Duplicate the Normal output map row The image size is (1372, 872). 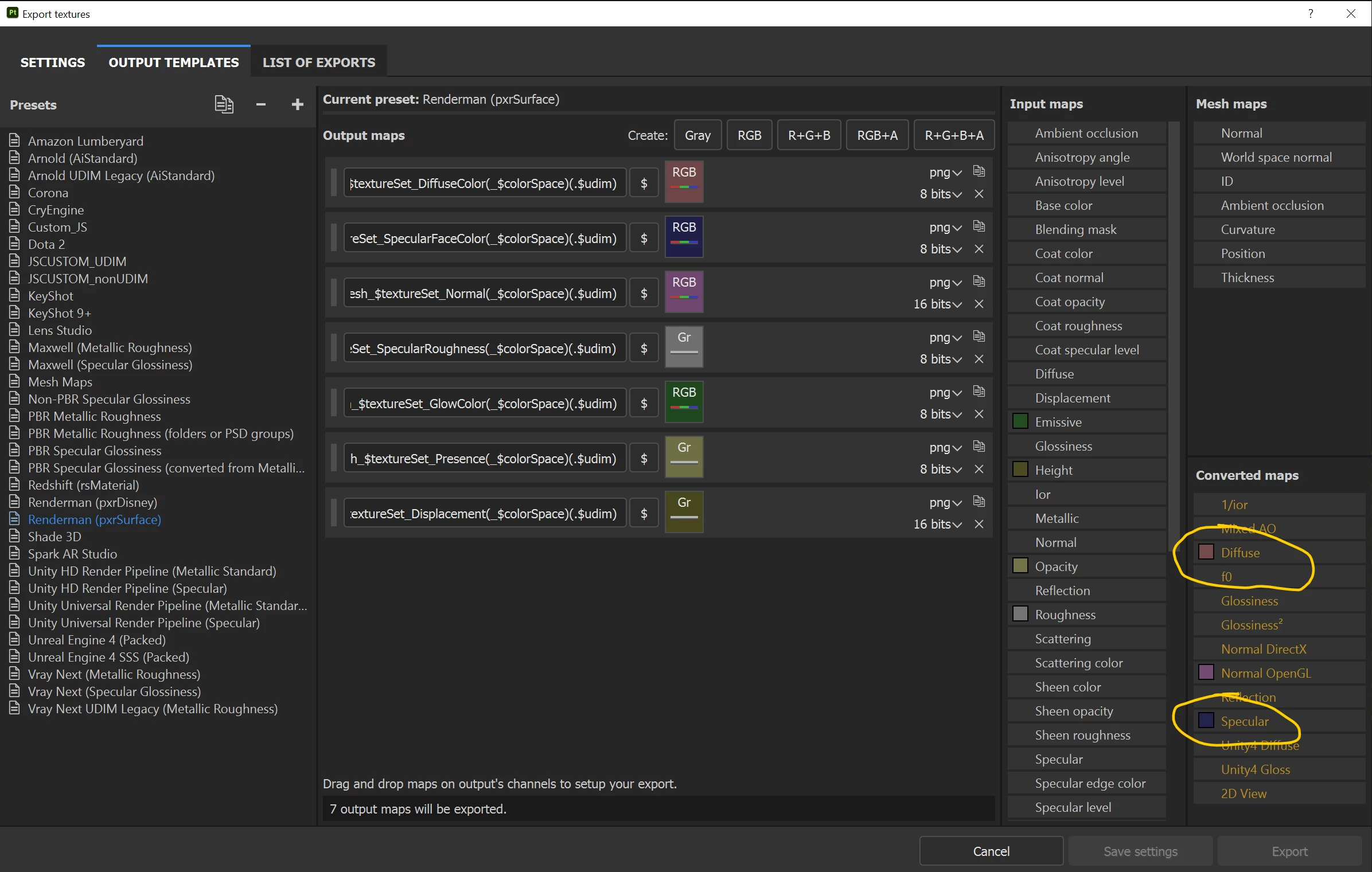tap(979, 281)
